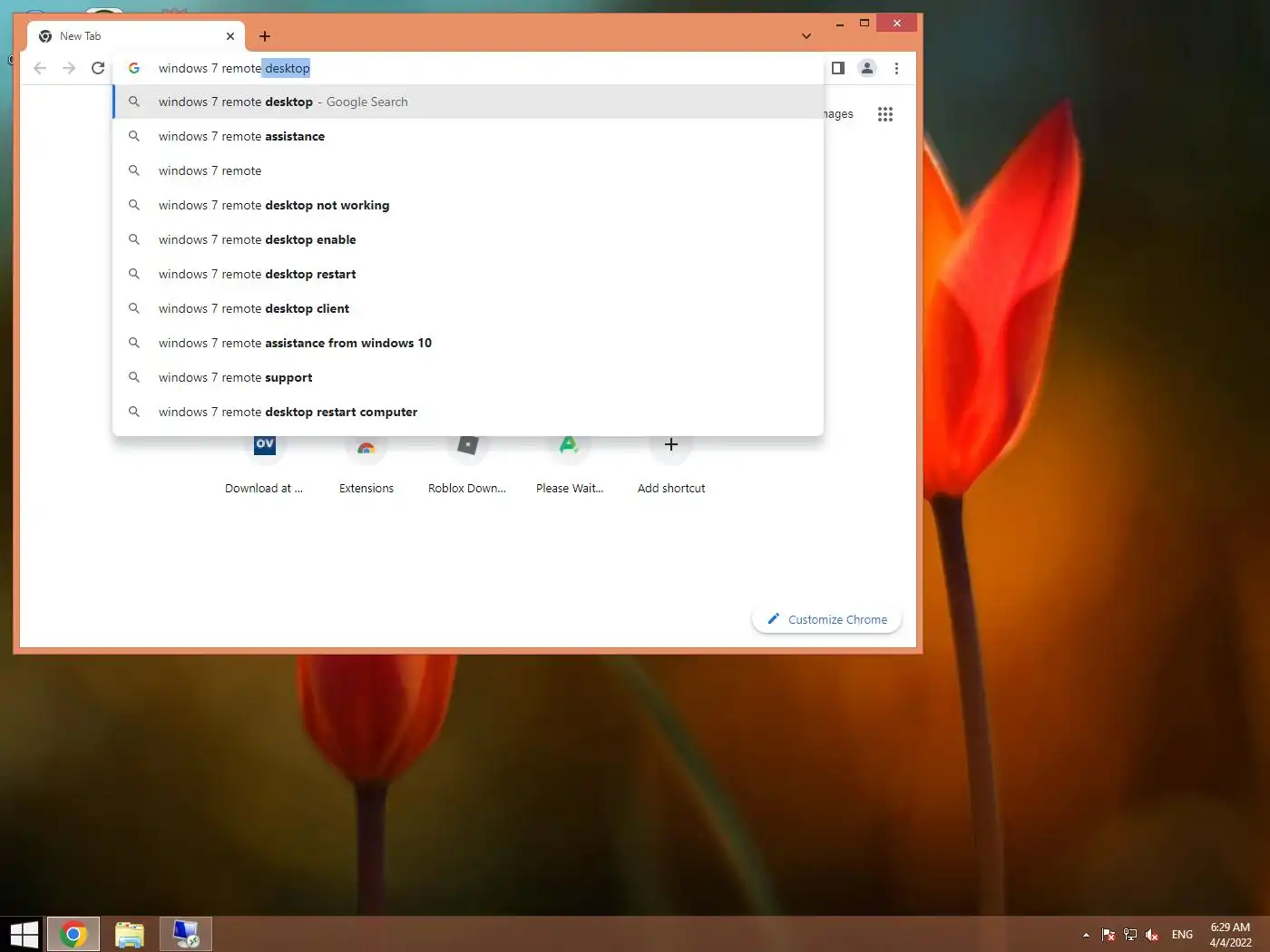Click the ENG language indicator
The image size is (1270, 952).
pyautogui.click(x=1182, y=935)
